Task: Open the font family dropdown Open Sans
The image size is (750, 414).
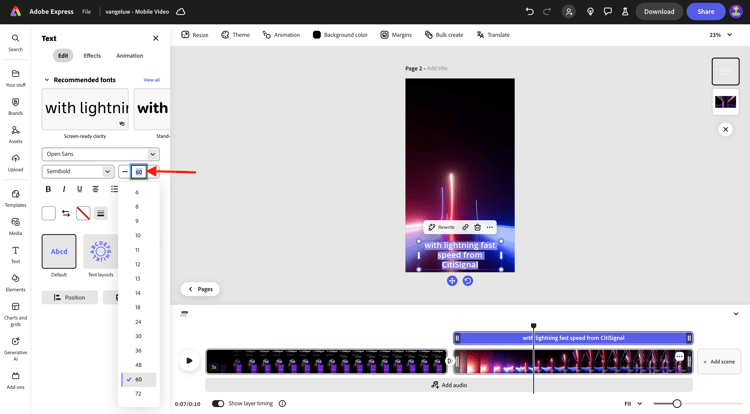Action: (100, 154)
